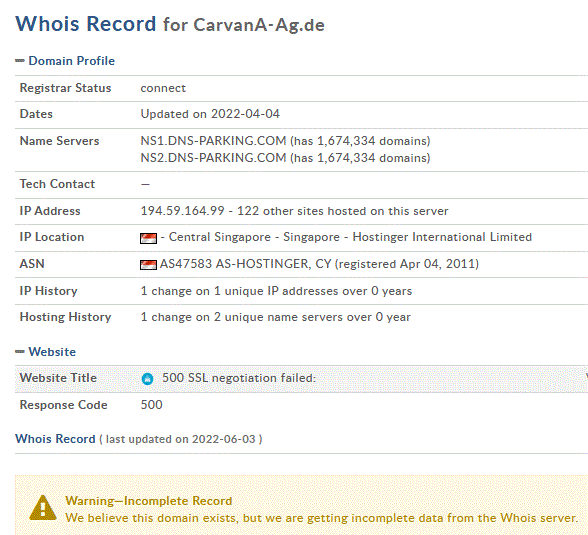Click the blue icon beside Website Title
This screenshot has width=588, height=535.
click(x=147, y=379)
